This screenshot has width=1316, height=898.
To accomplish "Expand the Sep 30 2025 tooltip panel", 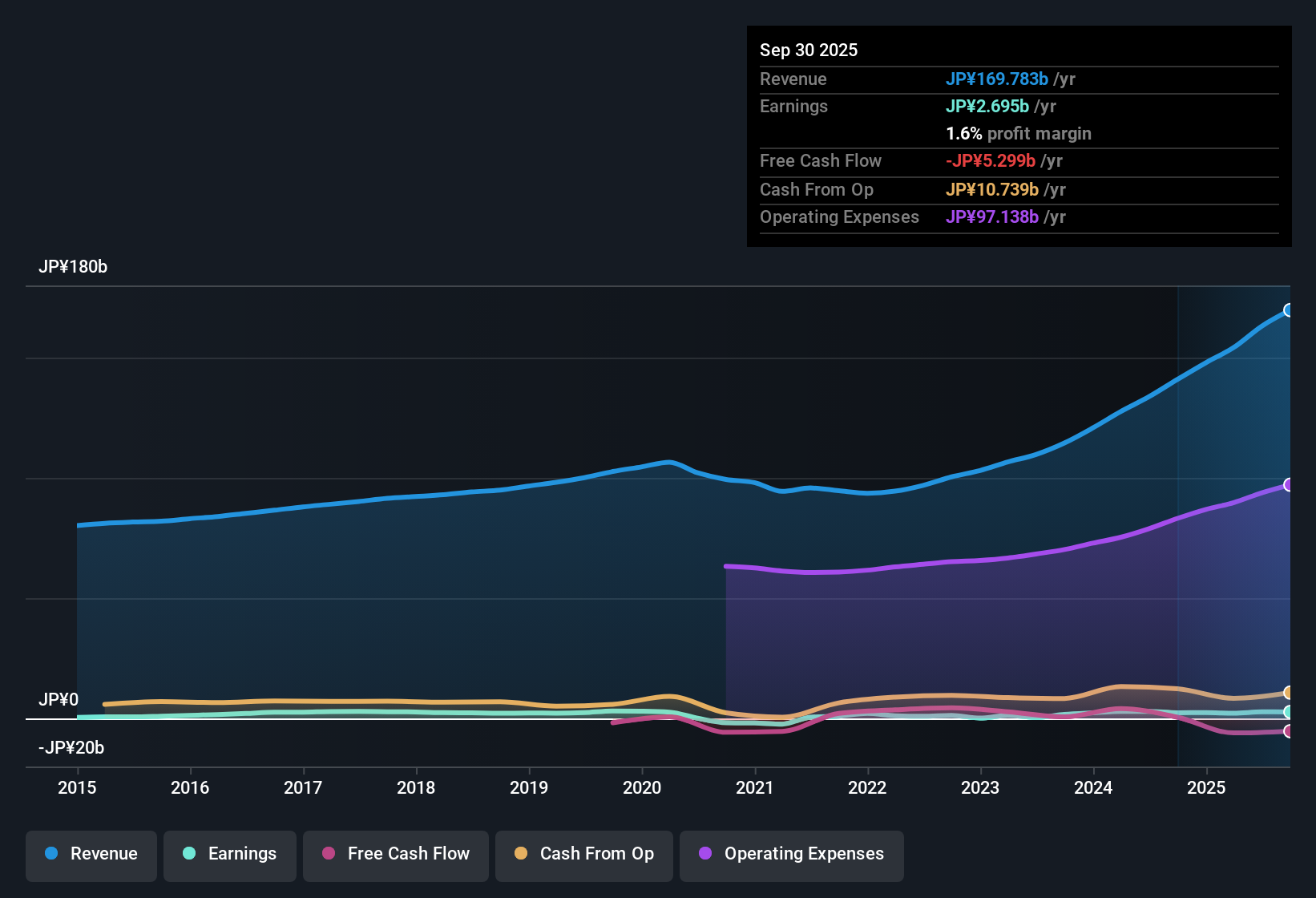I will 809,50.
